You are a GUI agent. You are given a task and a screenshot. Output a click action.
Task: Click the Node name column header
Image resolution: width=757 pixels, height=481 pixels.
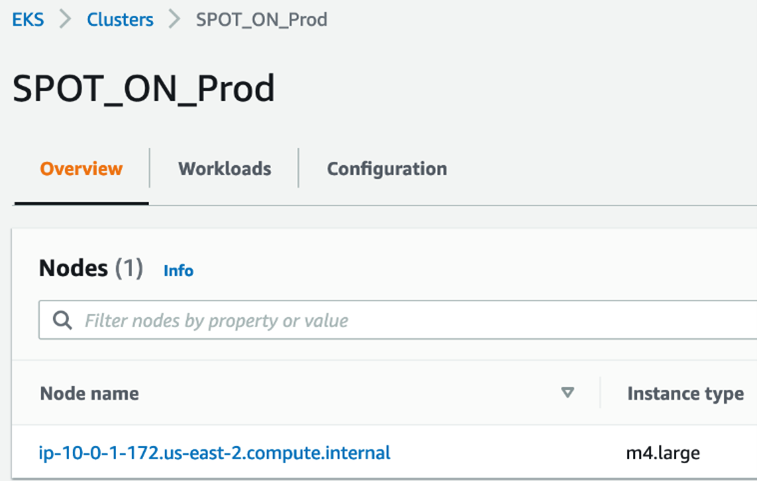tap(89, 393)
